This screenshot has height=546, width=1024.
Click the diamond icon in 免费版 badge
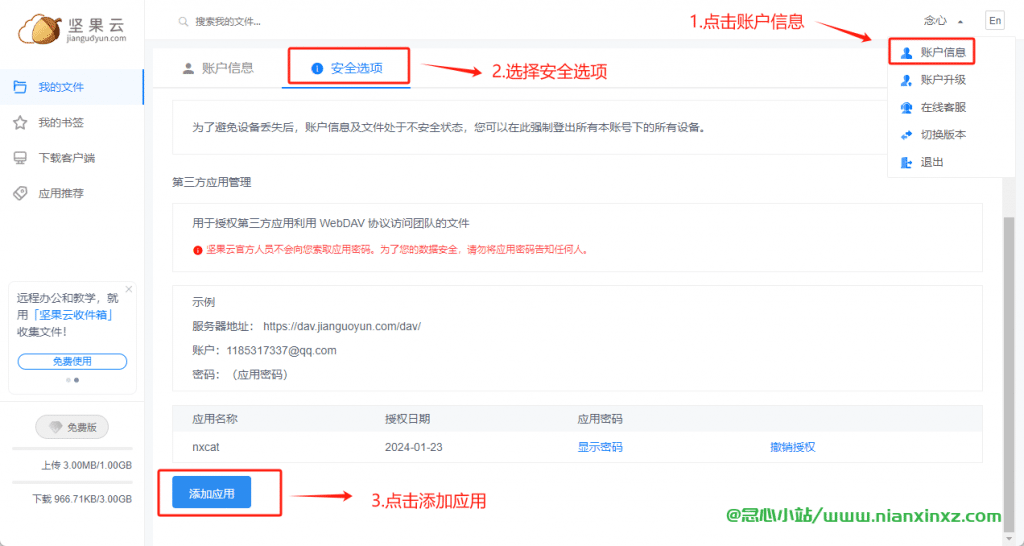point(57,427)
